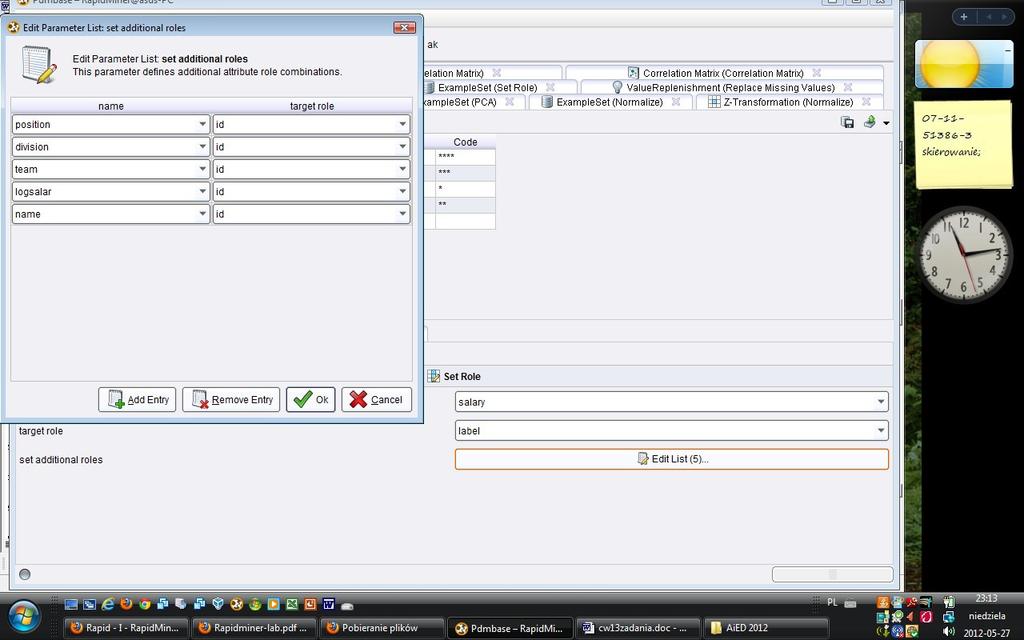Click the add gadget plus button

coord(964,17)
